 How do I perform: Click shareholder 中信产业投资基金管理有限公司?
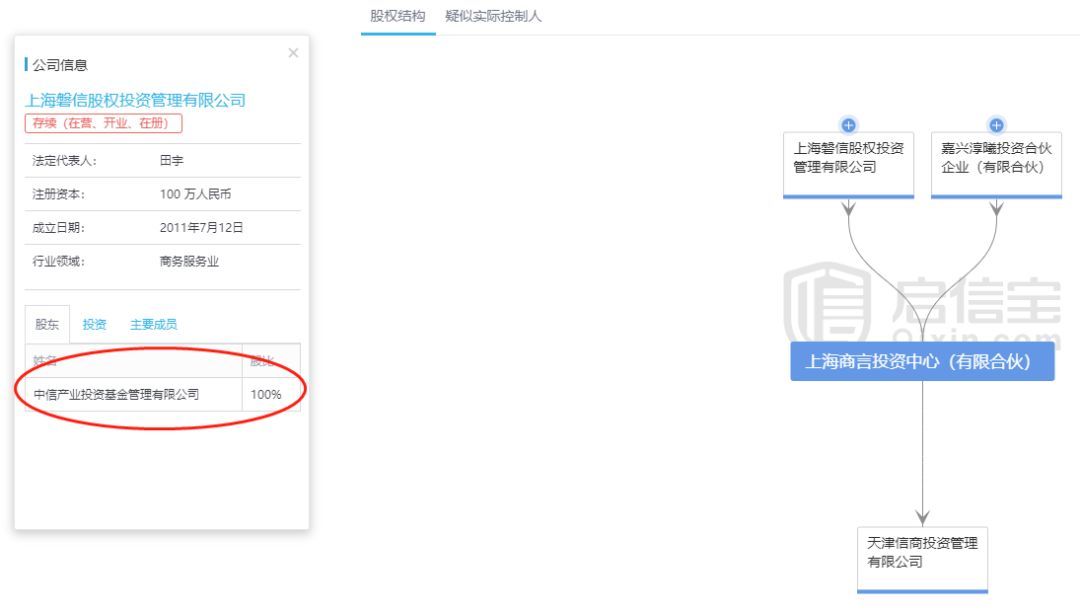[x=116, y=394]
